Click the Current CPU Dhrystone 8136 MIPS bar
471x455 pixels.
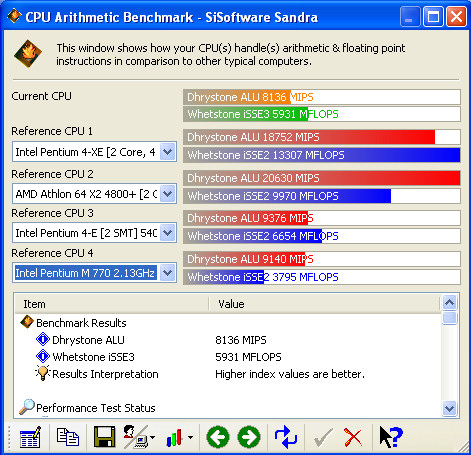(x=322, y=97)
